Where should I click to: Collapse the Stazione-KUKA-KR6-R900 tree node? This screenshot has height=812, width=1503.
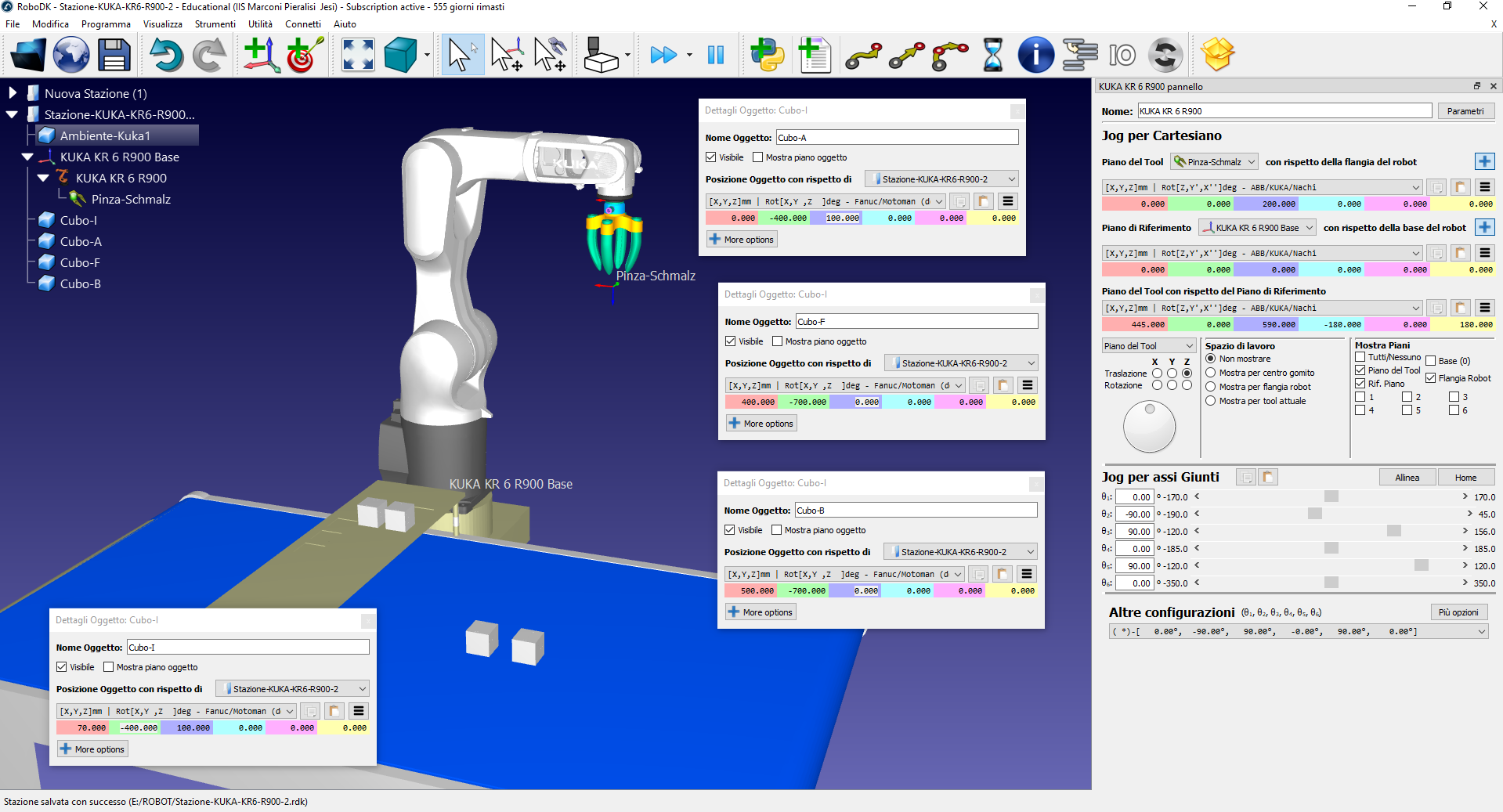pos(12,114)
